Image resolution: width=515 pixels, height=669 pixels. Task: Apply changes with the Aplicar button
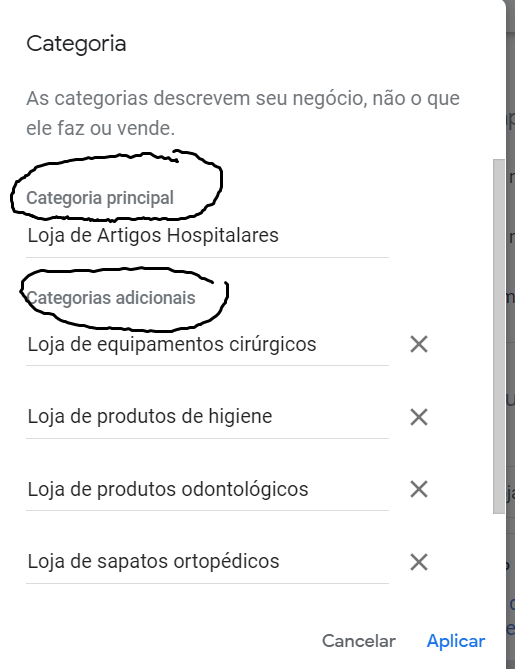(x=456, y=641)
